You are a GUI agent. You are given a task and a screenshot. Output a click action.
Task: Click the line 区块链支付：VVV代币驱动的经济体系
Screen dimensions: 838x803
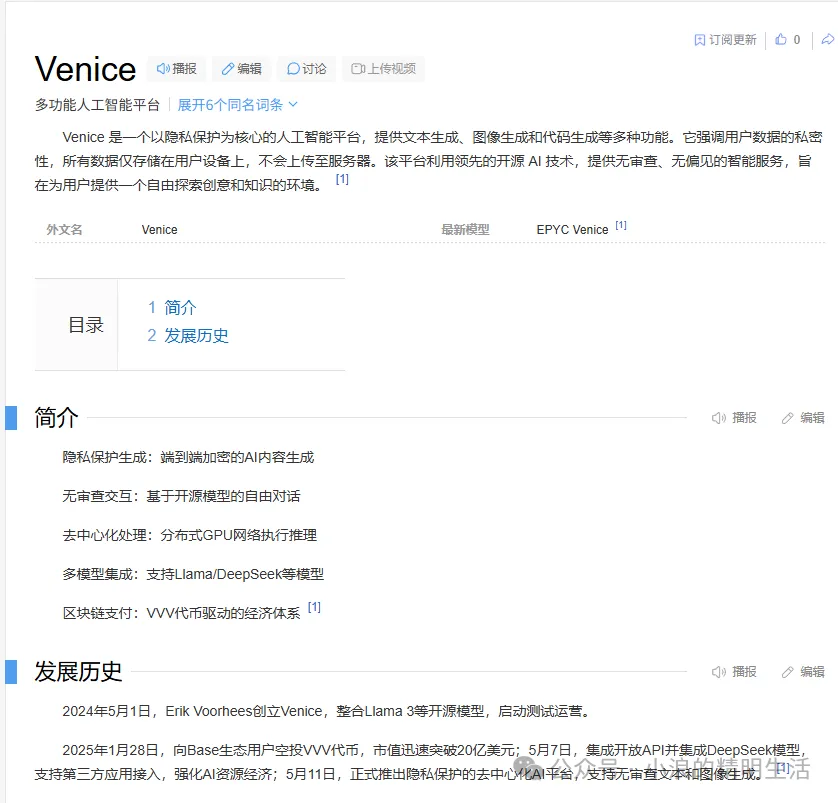coord(181,613)
